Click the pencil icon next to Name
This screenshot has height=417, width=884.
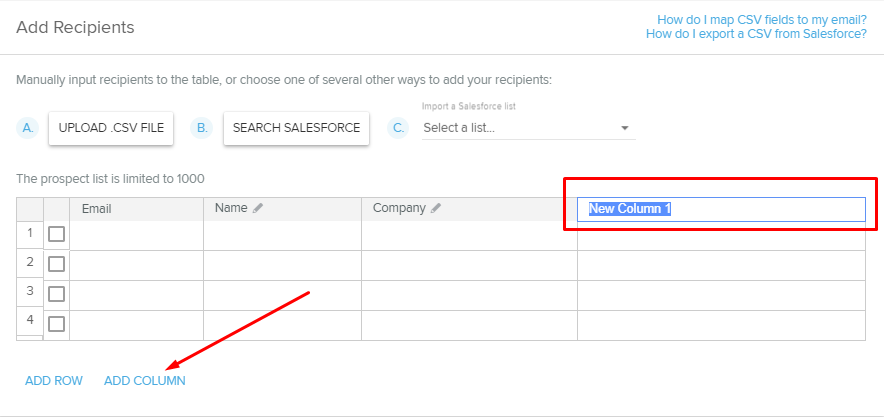click(258, 208)
